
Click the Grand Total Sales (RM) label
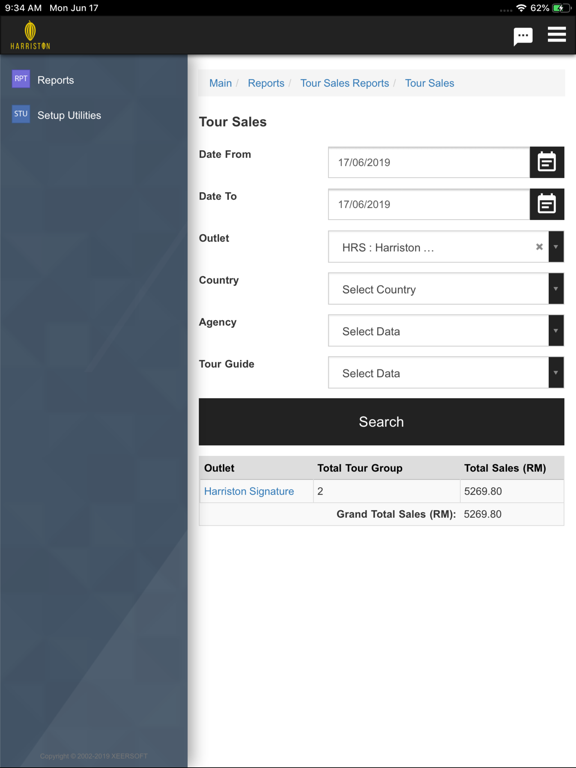(x=396, y=514)
